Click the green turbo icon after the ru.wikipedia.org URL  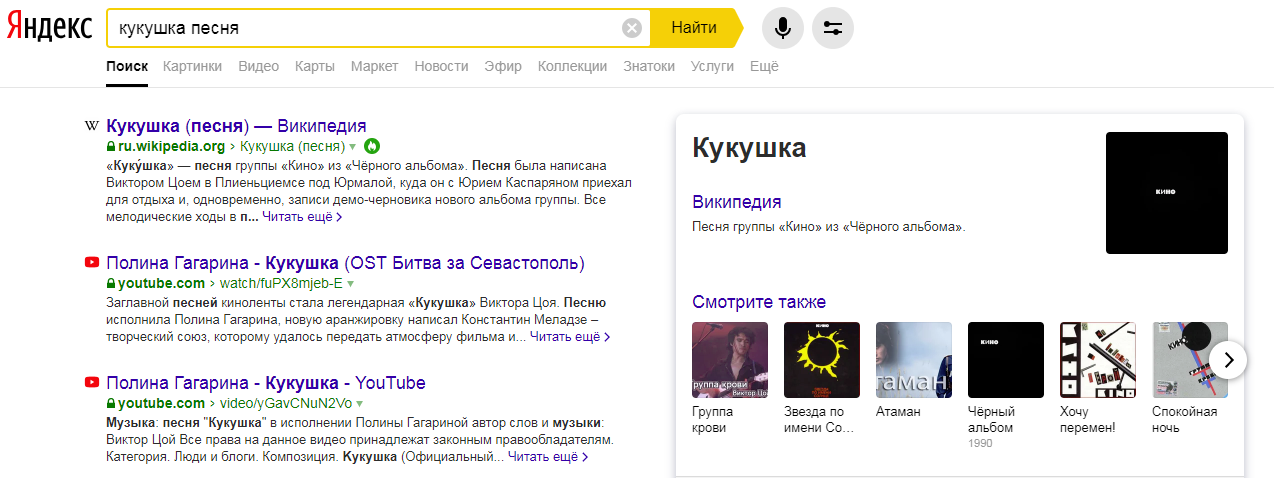[372, 146]
